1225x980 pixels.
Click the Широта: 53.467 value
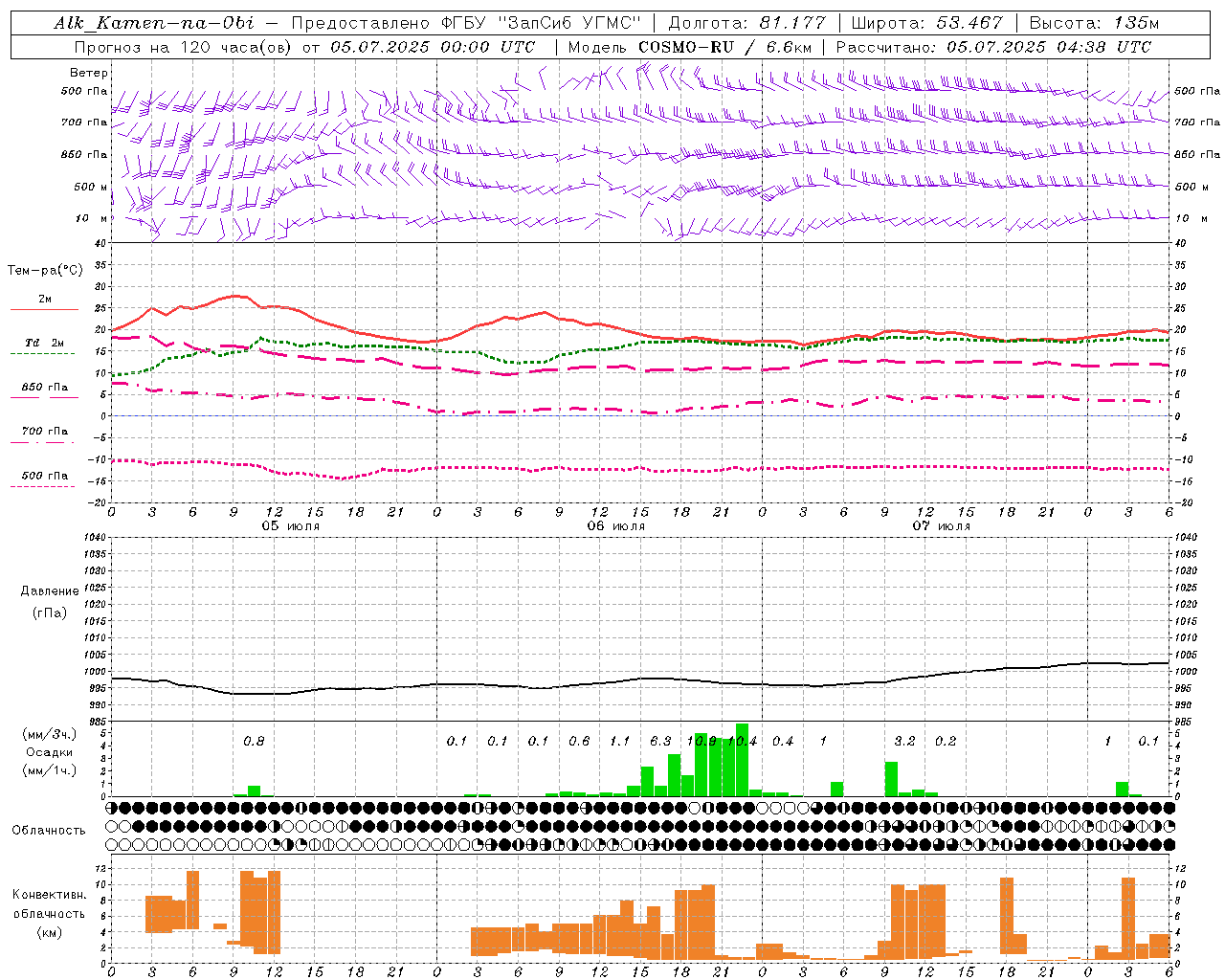click(x=926, y=23)
